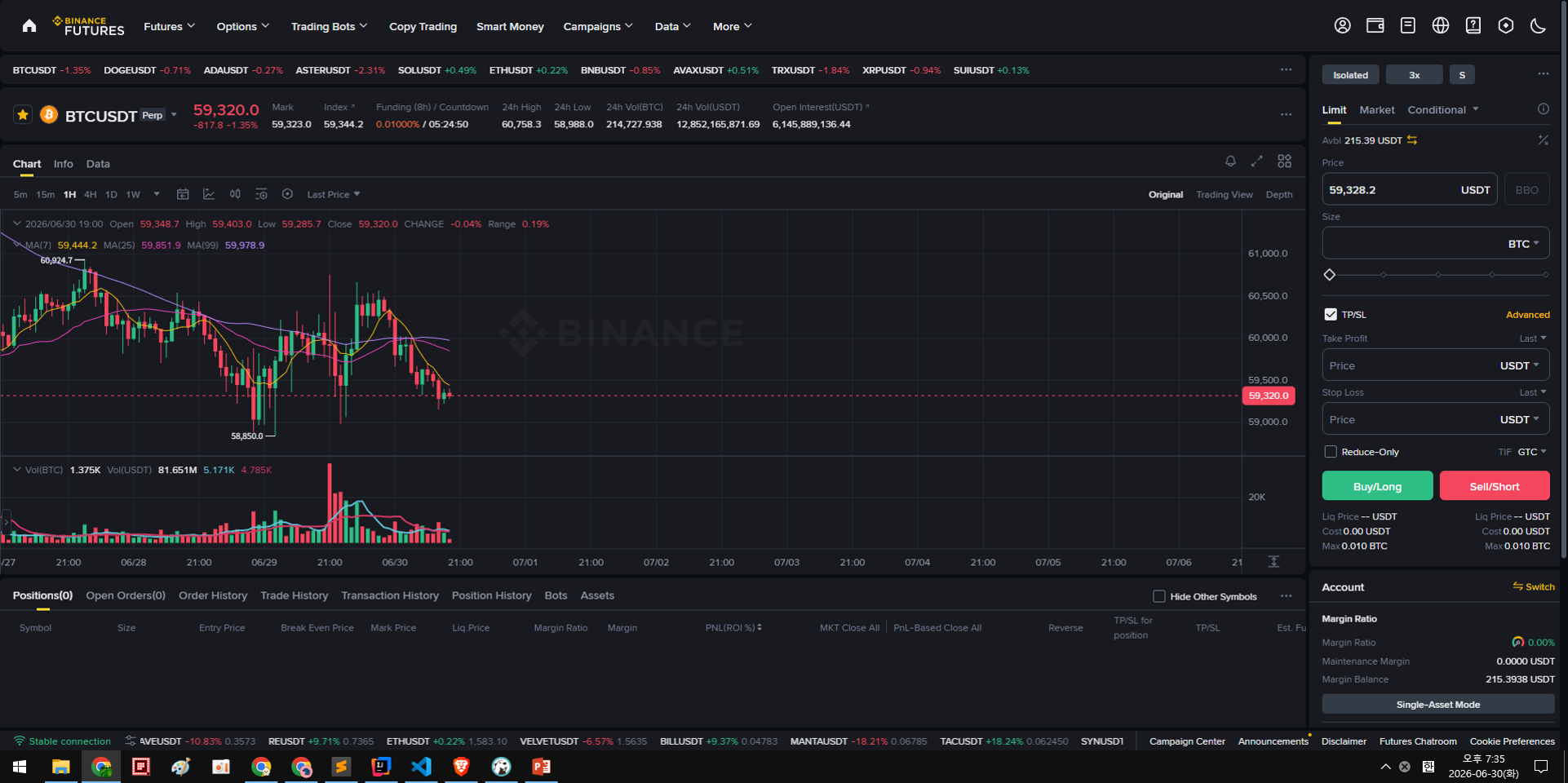Expand the Futures menu dropdown
This screenshot has height=783, width=1568.
point(170,27)
